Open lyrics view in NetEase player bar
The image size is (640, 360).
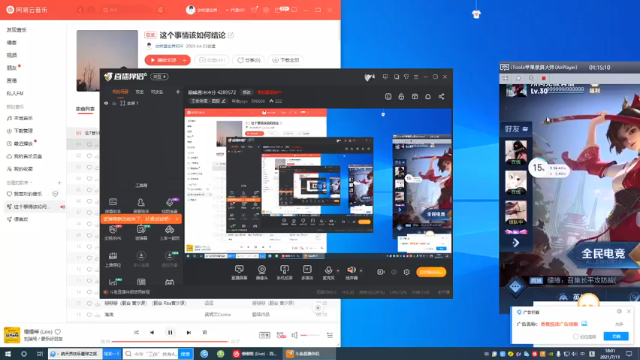tap(205, 333)
